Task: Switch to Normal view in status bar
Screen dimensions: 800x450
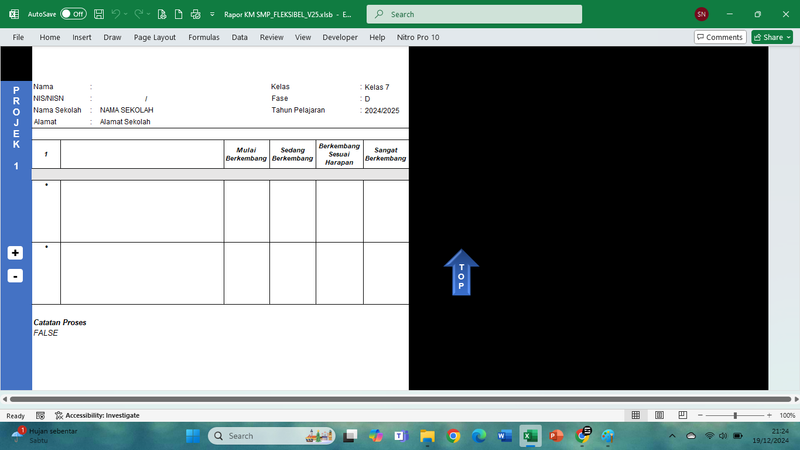Action: pyautogui.click(x=636, y=415)
